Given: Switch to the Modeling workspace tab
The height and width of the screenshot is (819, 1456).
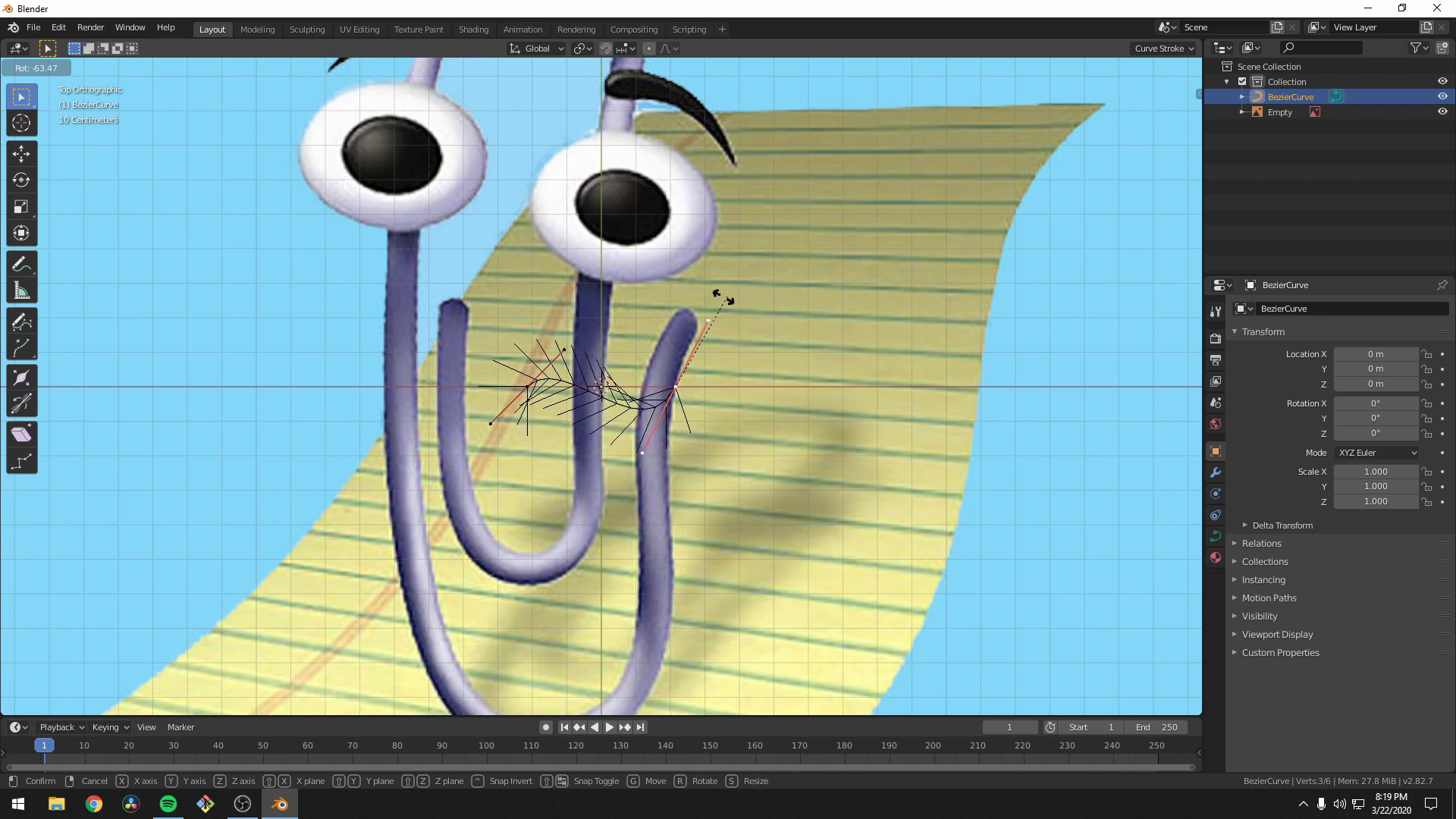Looking at the screenshot, I should (x=257, y=29).
